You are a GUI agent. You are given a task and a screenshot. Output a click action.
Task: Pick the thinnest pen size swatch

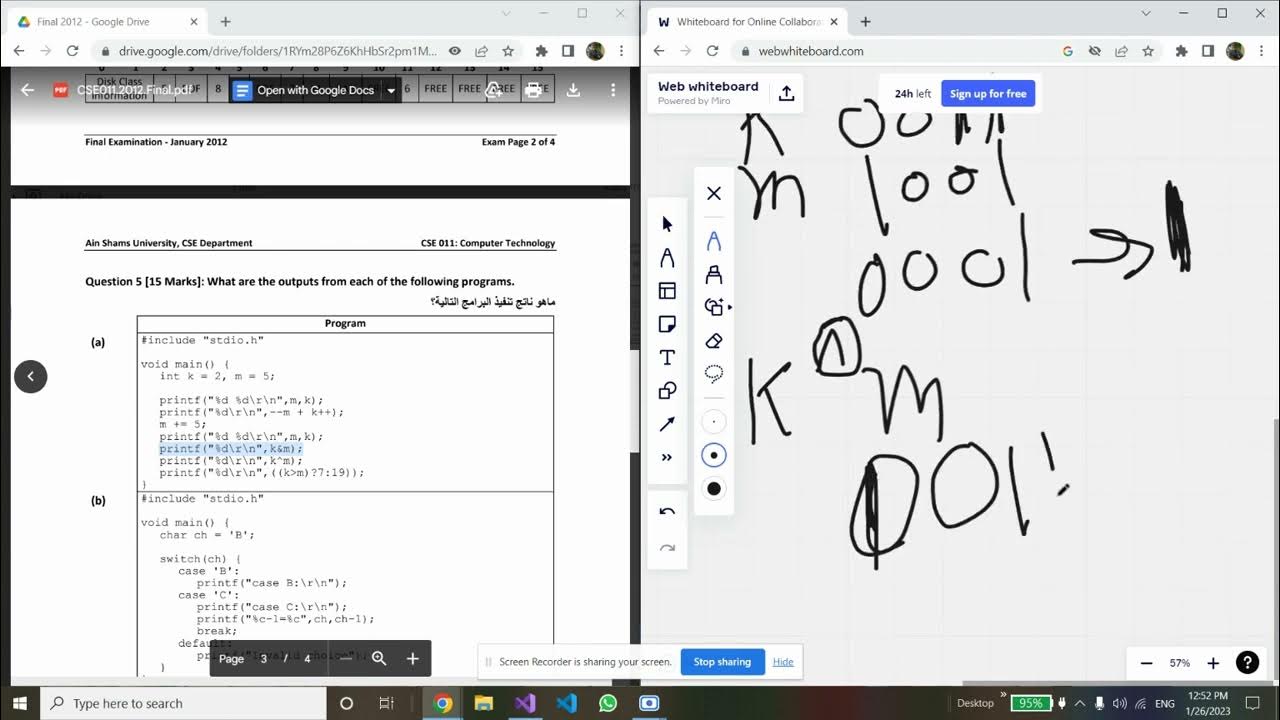(x=714, y=422)
